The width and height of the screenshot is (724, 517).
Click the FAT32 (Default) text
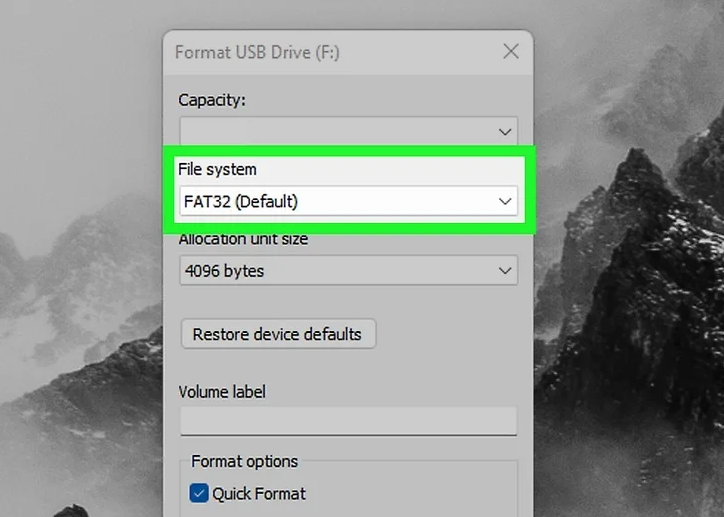point(241,201)
